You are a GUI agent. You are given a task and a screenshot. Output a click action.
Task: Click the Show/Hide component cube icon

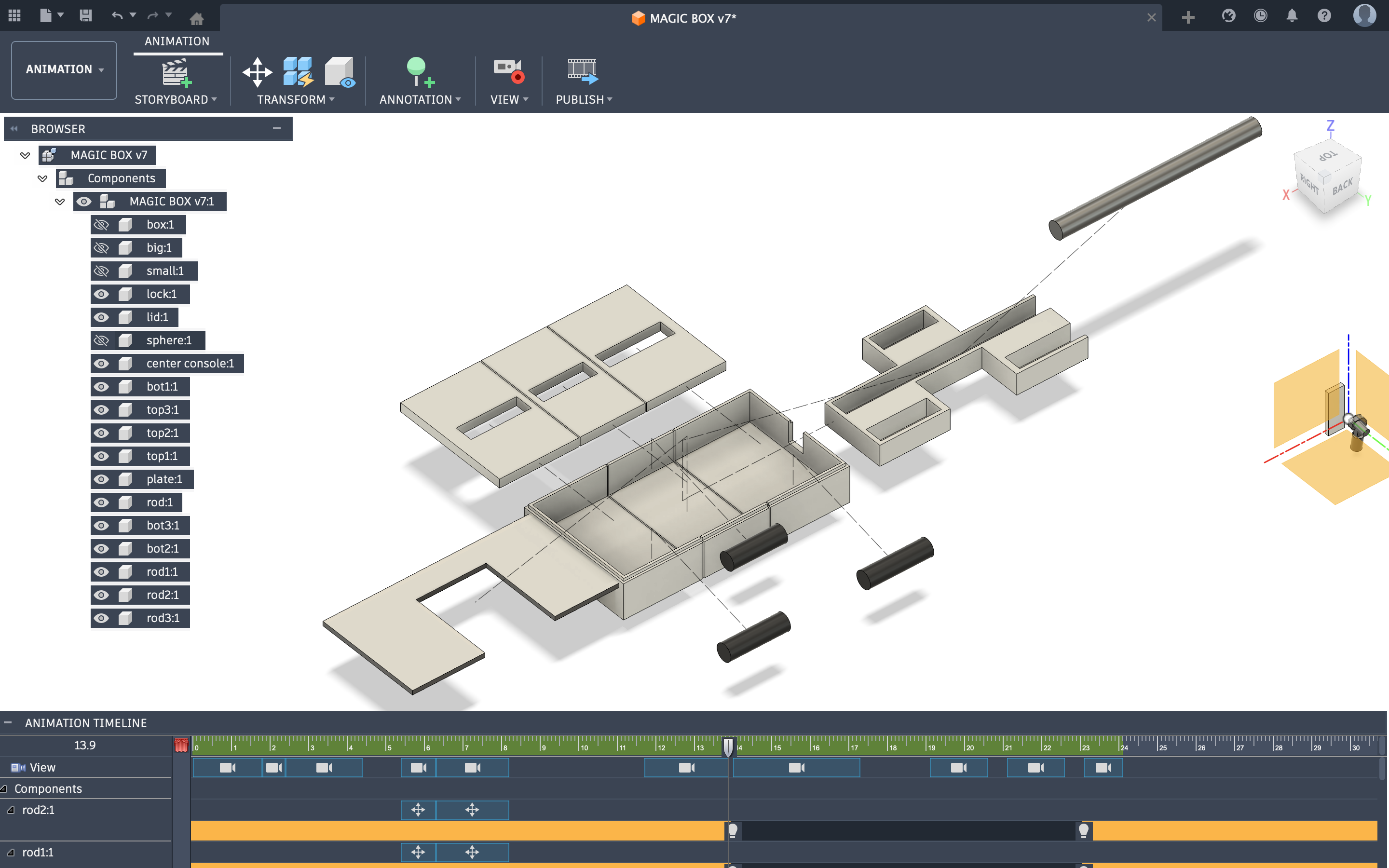pyautogui.click(x=340, y=72)
